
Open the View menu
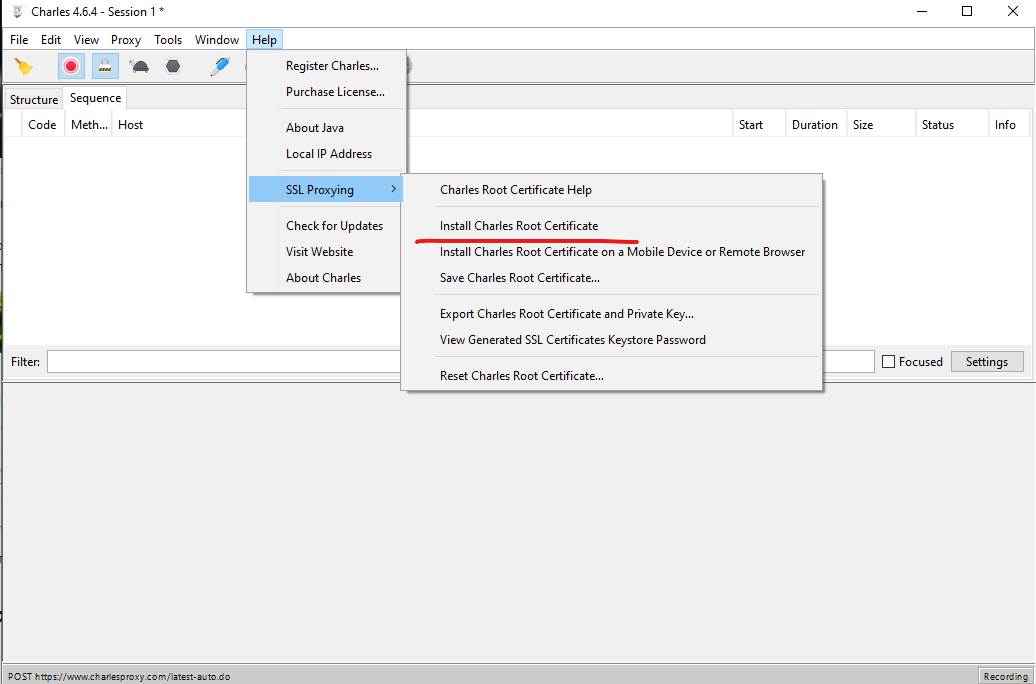pos(86,40)
